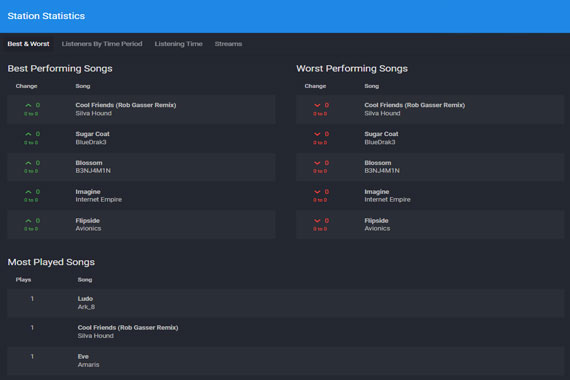Click red down-arrow icon beside worst Imagine
Screen dimensions: 570x380
317,192
